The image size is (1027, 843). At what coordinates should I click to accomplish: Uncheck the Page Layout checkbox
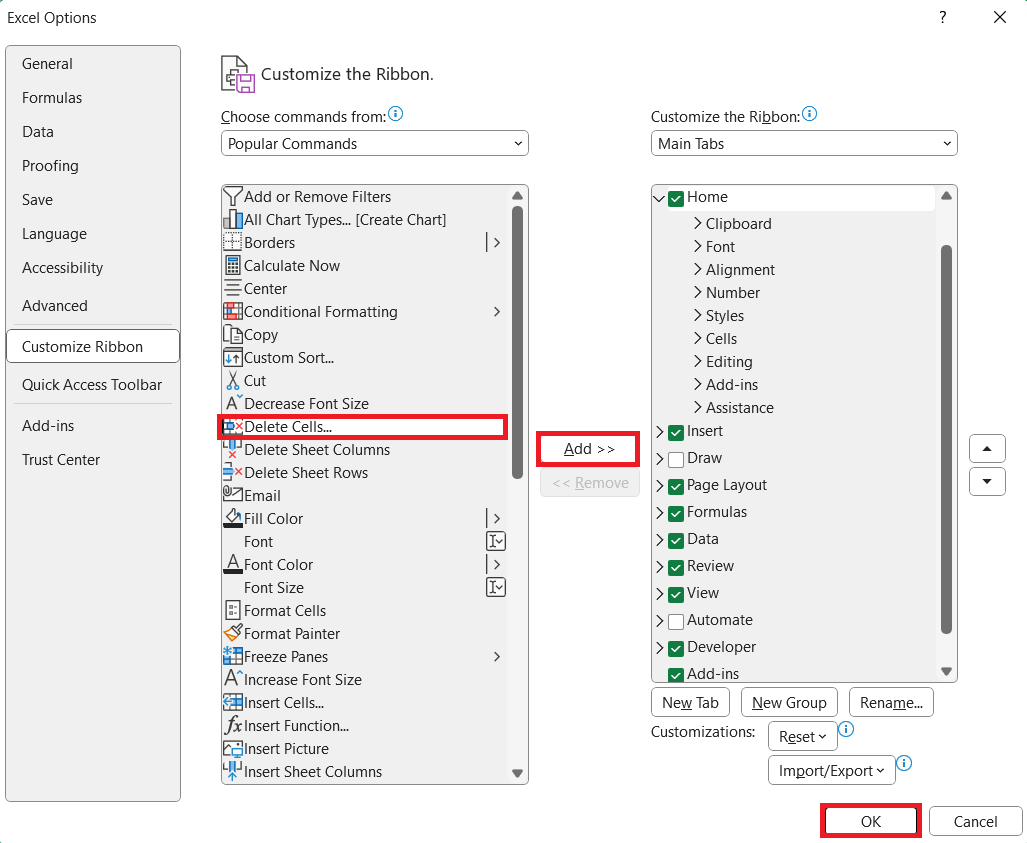pyautogui.click(x=676, y=486)
